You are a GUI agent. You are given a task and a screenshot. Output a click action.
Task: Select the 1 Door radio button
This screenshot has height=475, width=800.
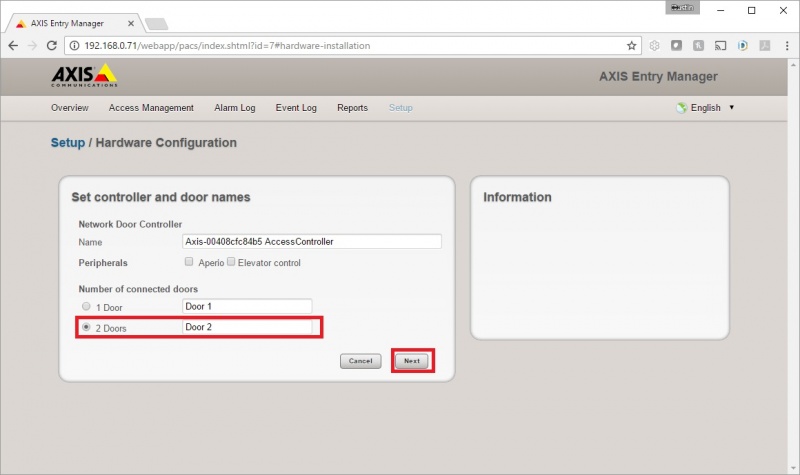click(x=86, y=306)
